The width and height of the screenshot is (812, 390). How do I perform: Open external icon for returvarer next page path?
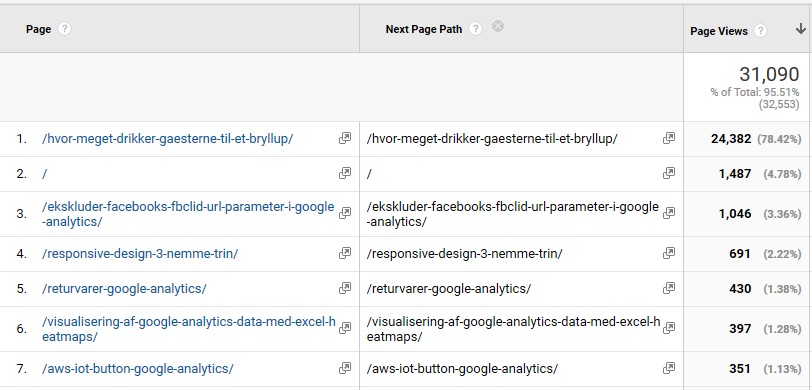(669, 288)
